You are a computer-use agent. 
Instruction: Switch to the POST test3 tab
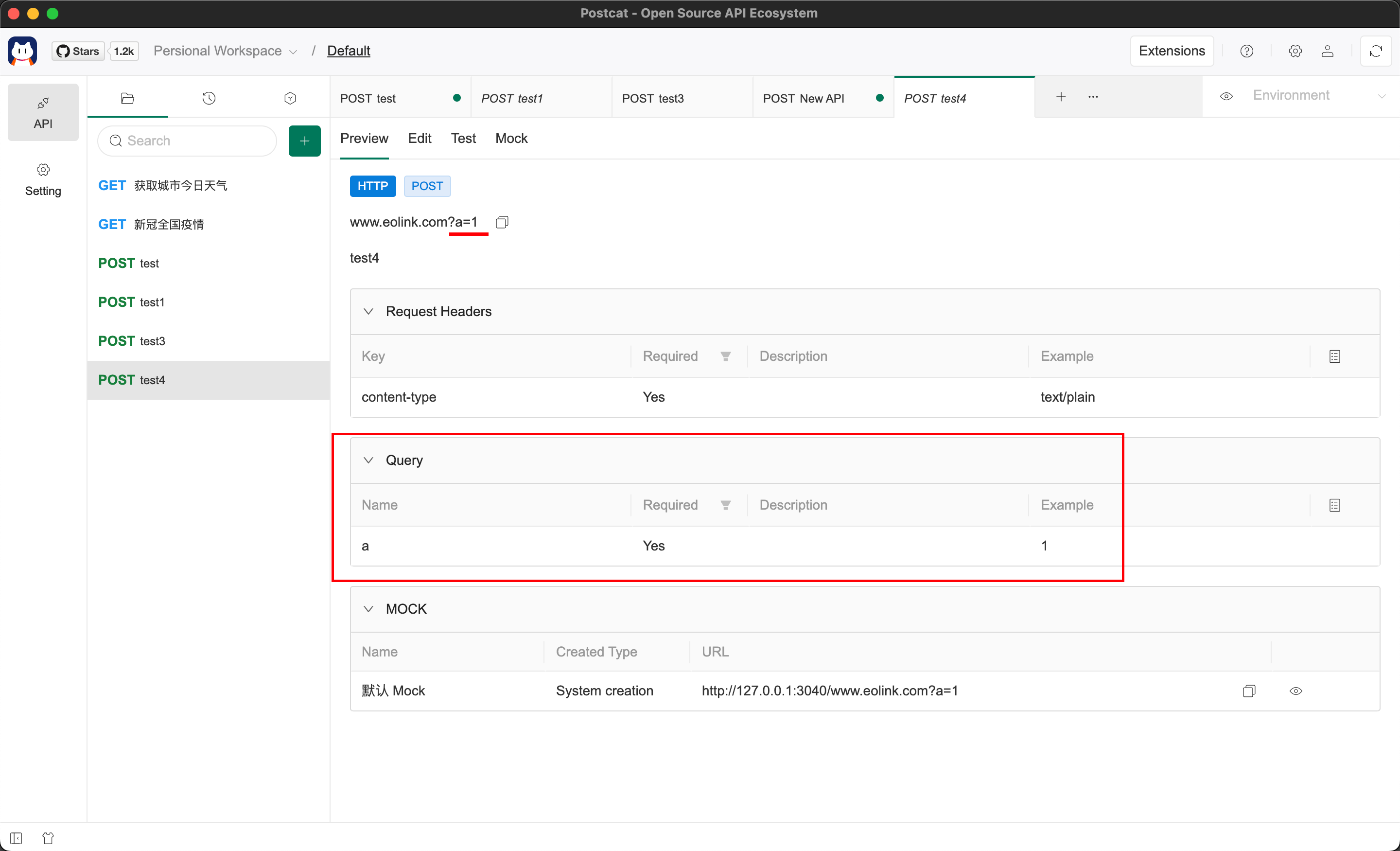pyautogui.click(x=682, y=98)
